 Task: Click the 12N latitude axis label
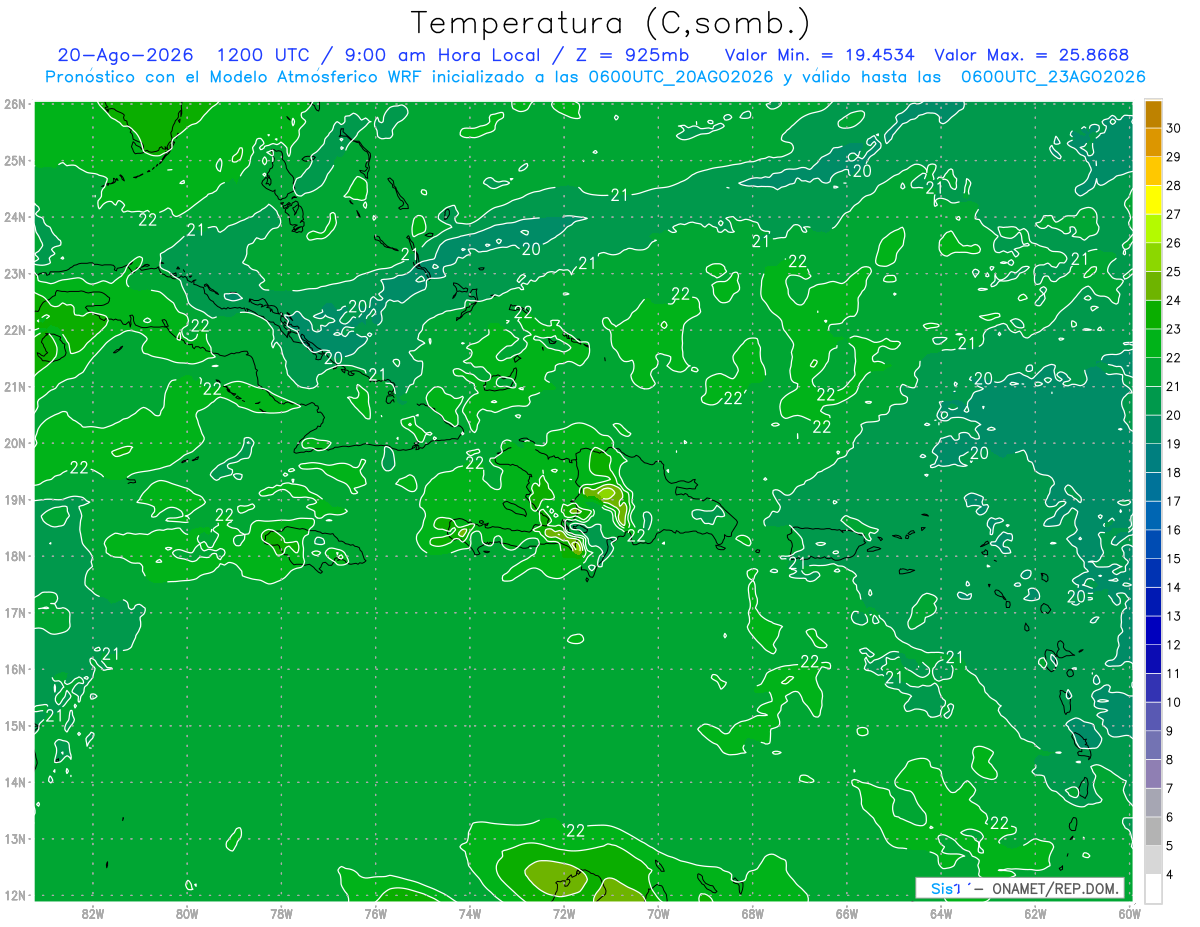15,895
